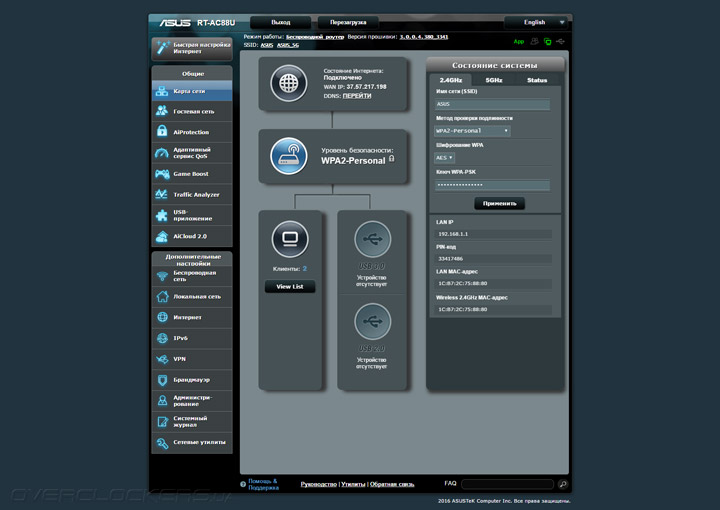Click the View List button
720x510 pixels.
point(290,287)
